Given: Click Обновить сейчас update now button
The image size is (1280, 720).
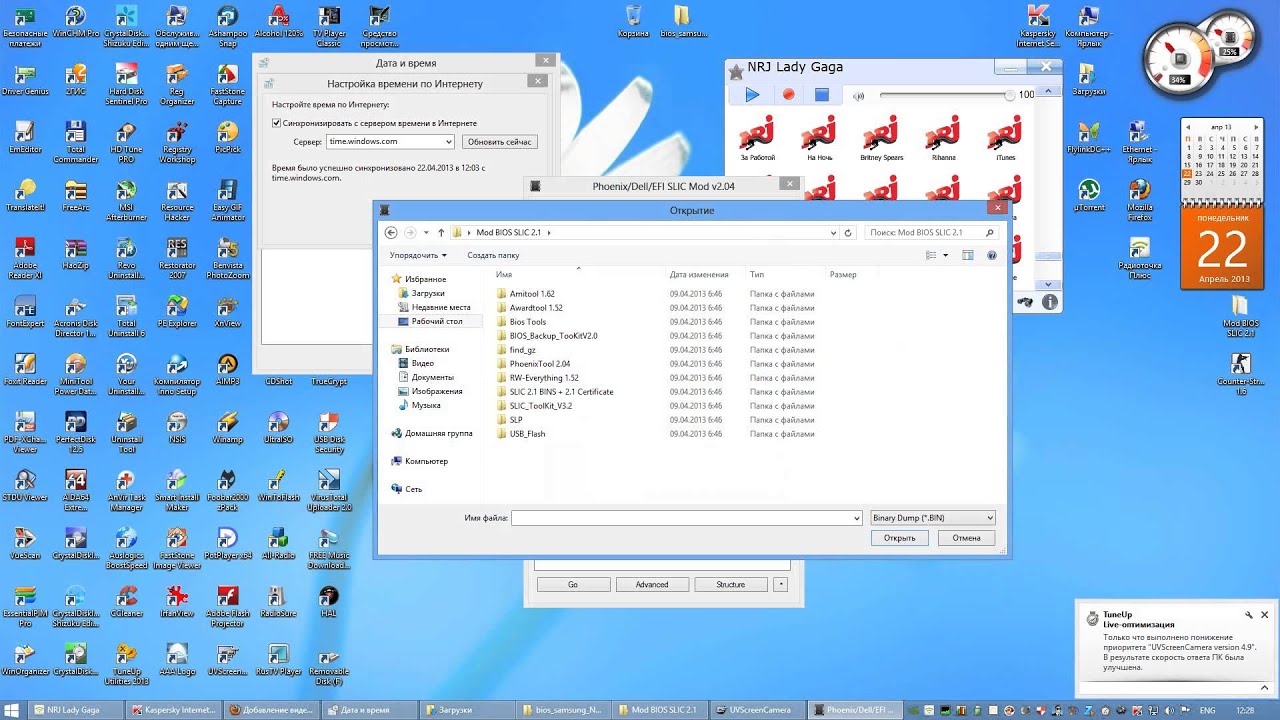Looking at the screenshot, I should click(500, 142).
